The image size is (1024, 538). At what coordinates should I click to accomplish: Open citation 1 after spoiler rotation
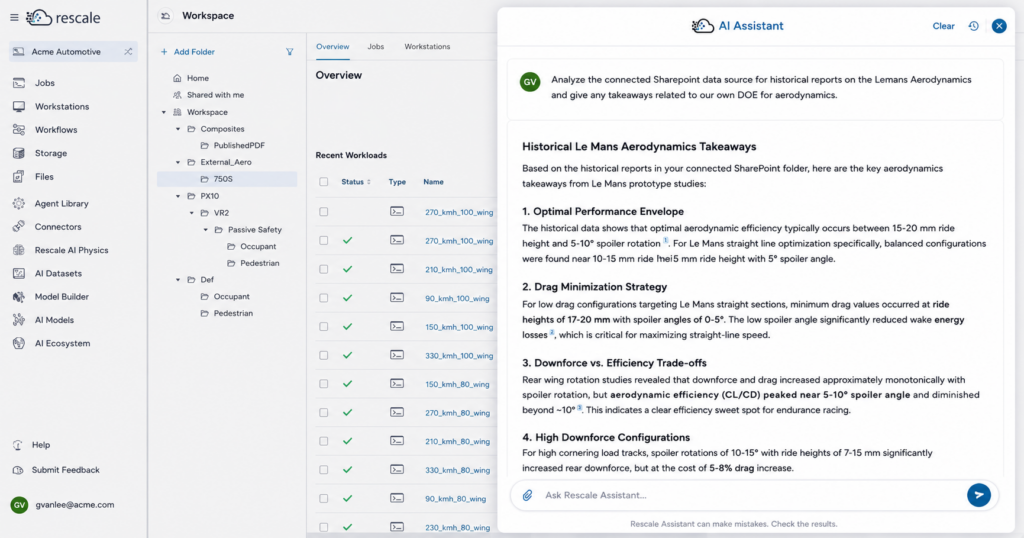[666, 241]
